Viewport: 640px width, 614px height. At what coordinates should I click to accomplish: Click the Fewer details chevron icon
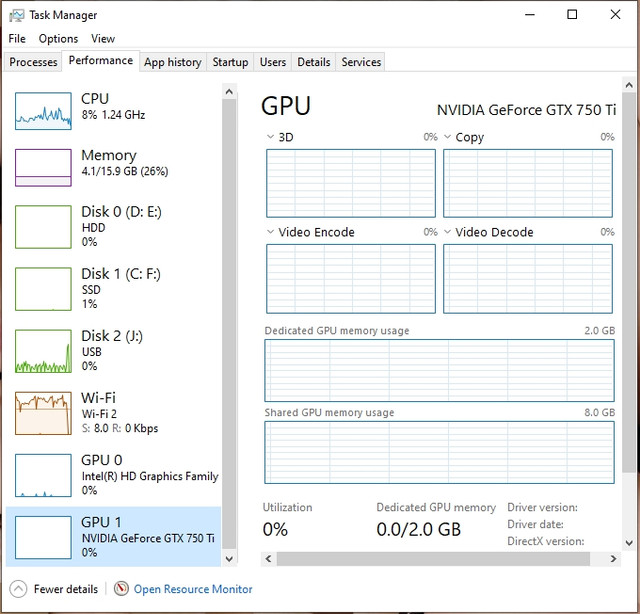18,589
